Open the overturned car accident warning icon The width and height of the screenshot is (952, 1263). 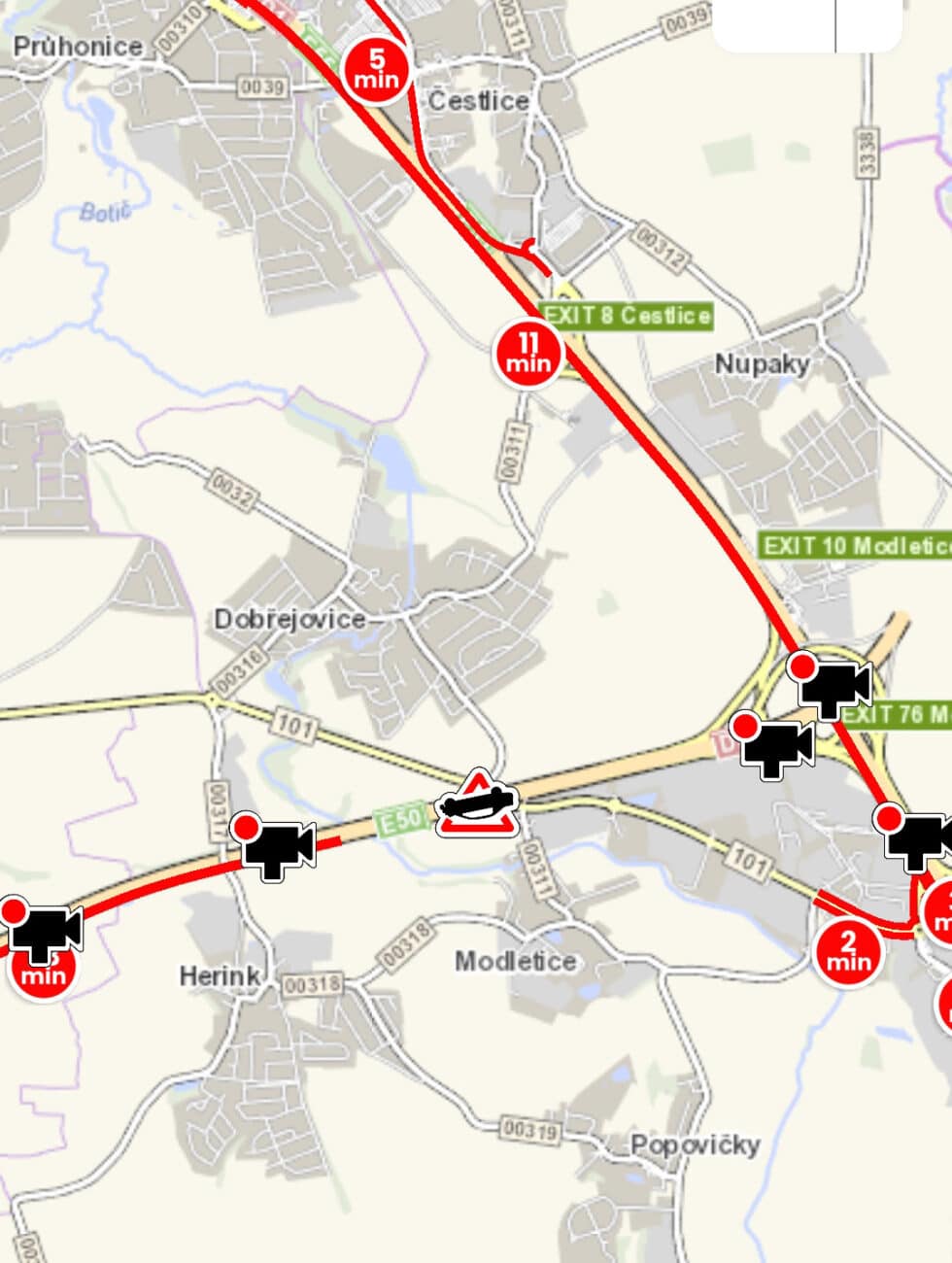477,803
